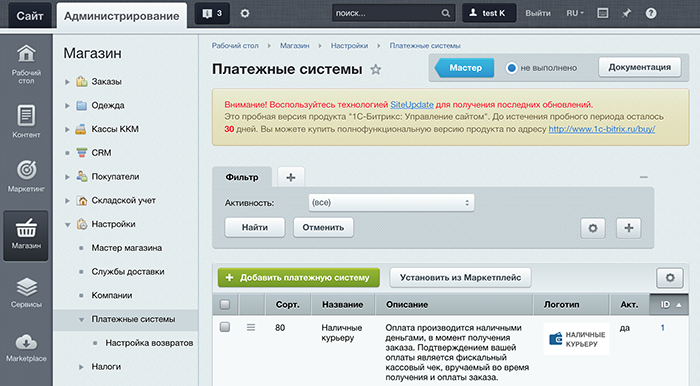This screenshot has height=386, width=700.
Task: Open the help question mark icon
Action: coord(651,13)
